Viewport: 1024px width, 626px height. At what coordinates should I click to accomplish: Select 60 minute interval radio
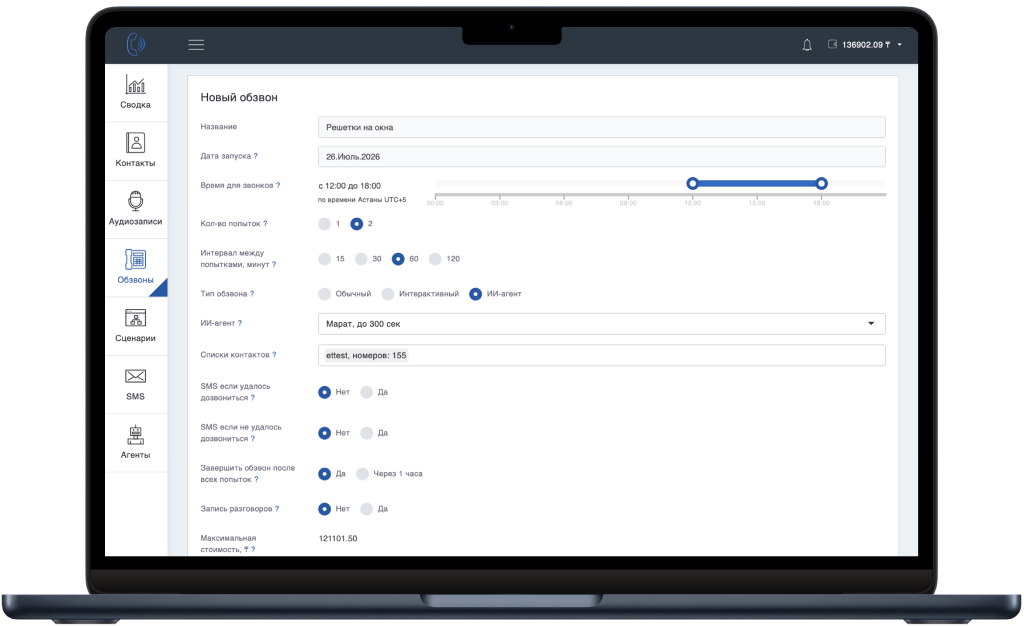click(x=398, y=259)
